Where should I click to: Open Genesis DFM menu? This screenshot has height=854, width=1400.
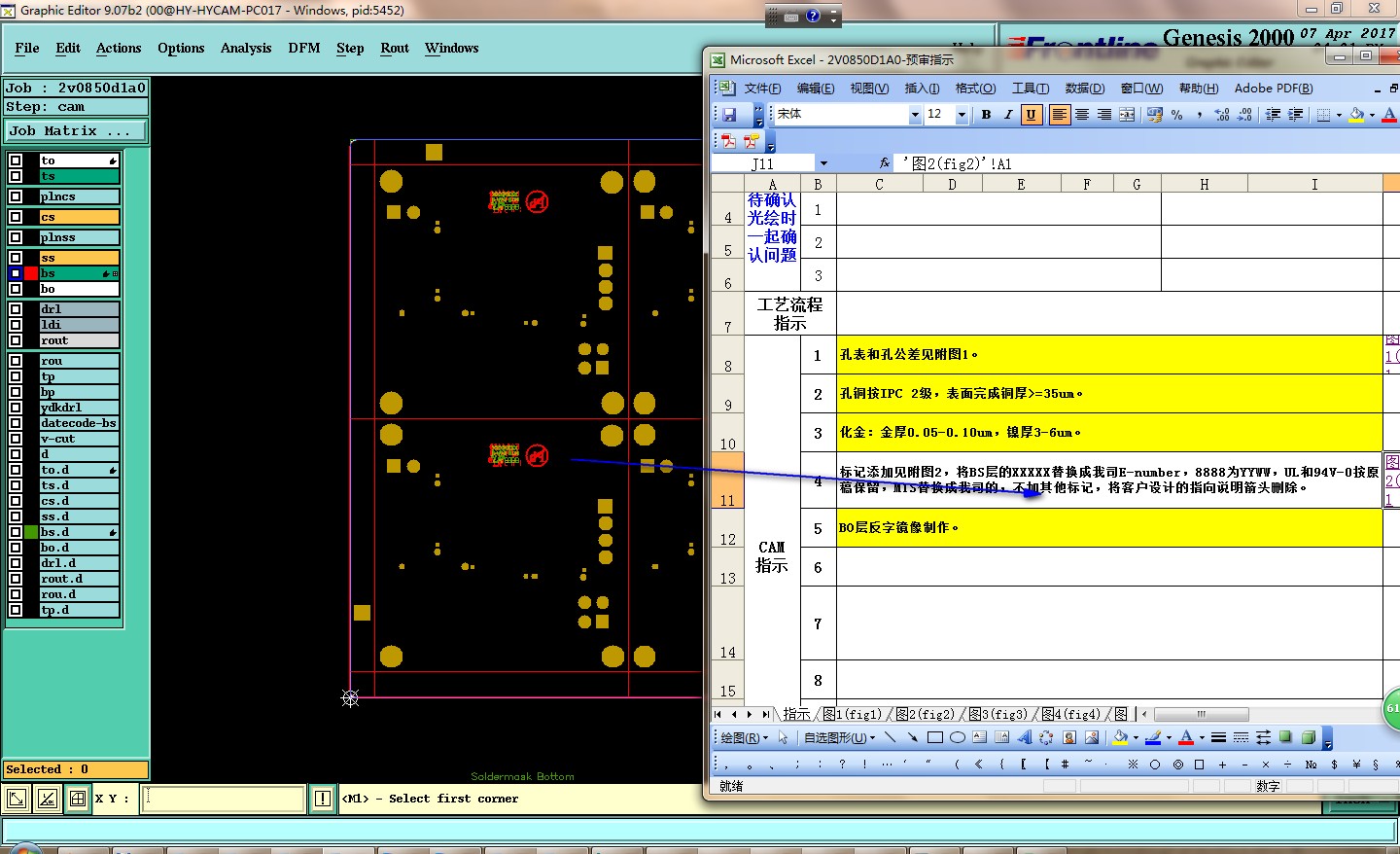pyautogui.click(x=304, y=48)
